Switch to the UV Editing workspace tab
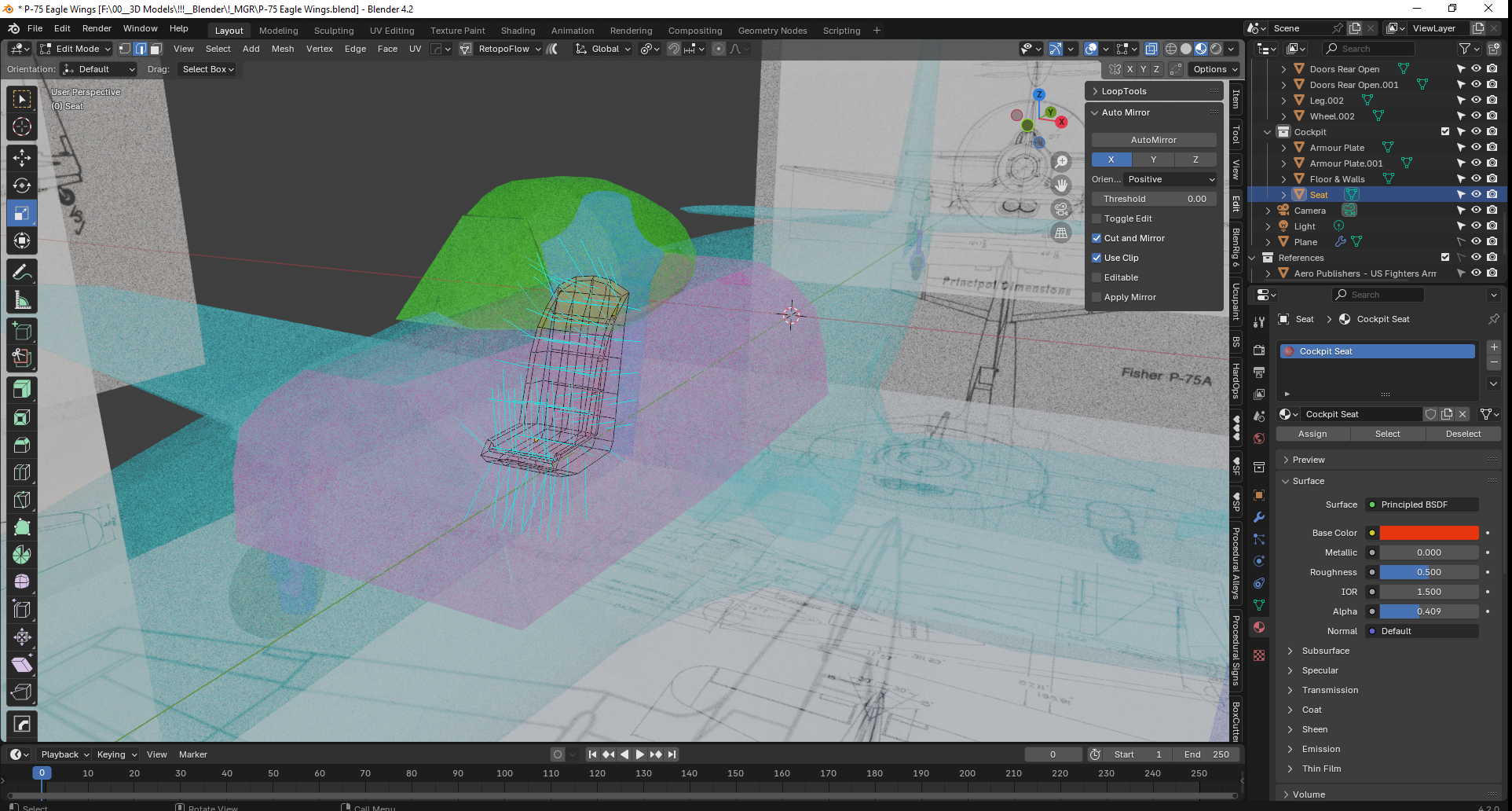 (x=391, y=31)
